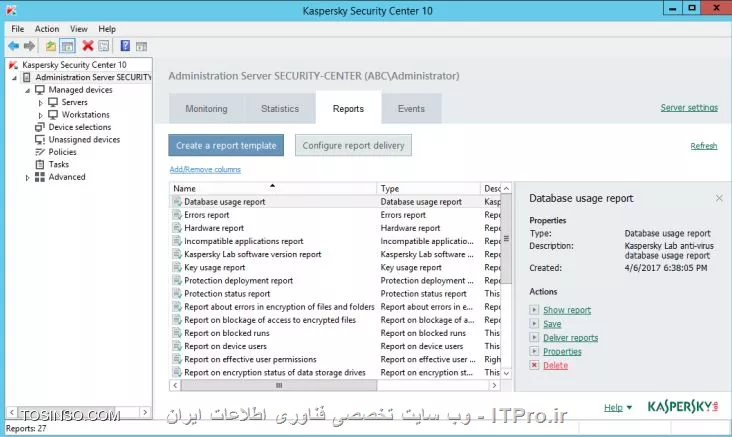Click the Errors report document icon
Viewport: 732px width, 437px height.
tap(177, 215)
